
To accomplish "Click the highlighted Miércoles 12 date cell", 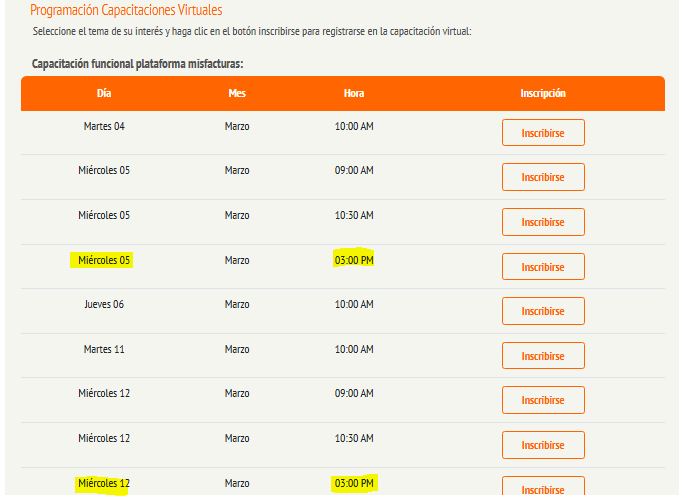I will [104, 484].
